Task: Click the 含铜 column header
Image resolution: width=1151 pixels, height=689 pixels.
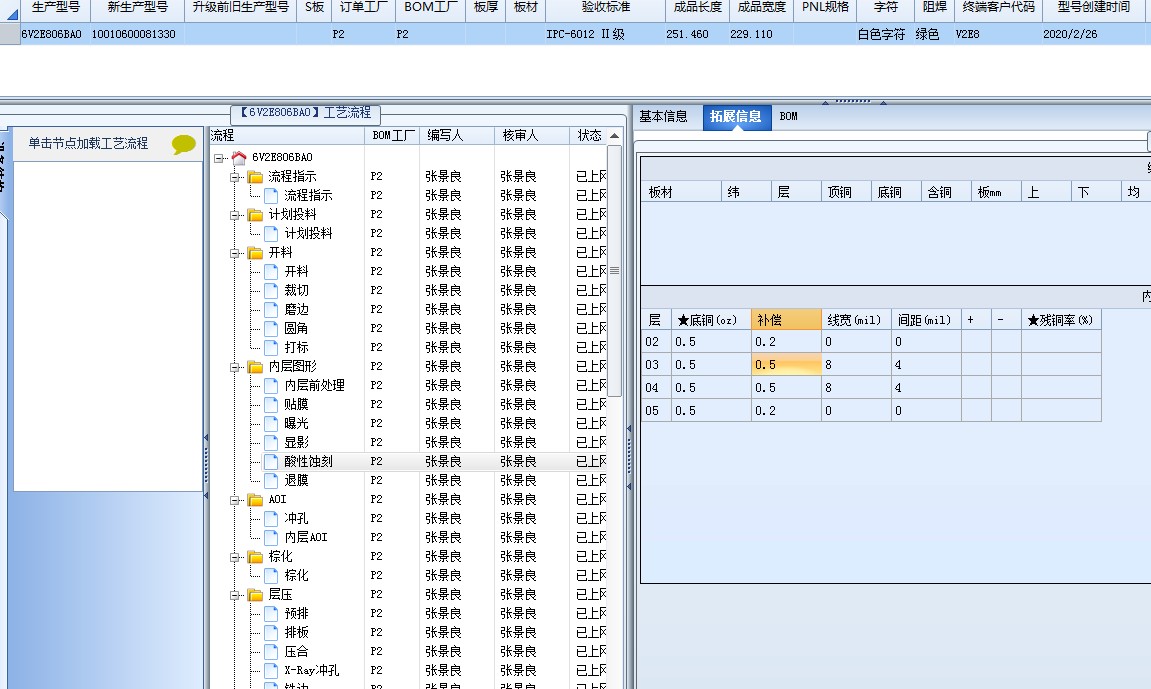Action: pyautogui.click(x=945, y=192)
